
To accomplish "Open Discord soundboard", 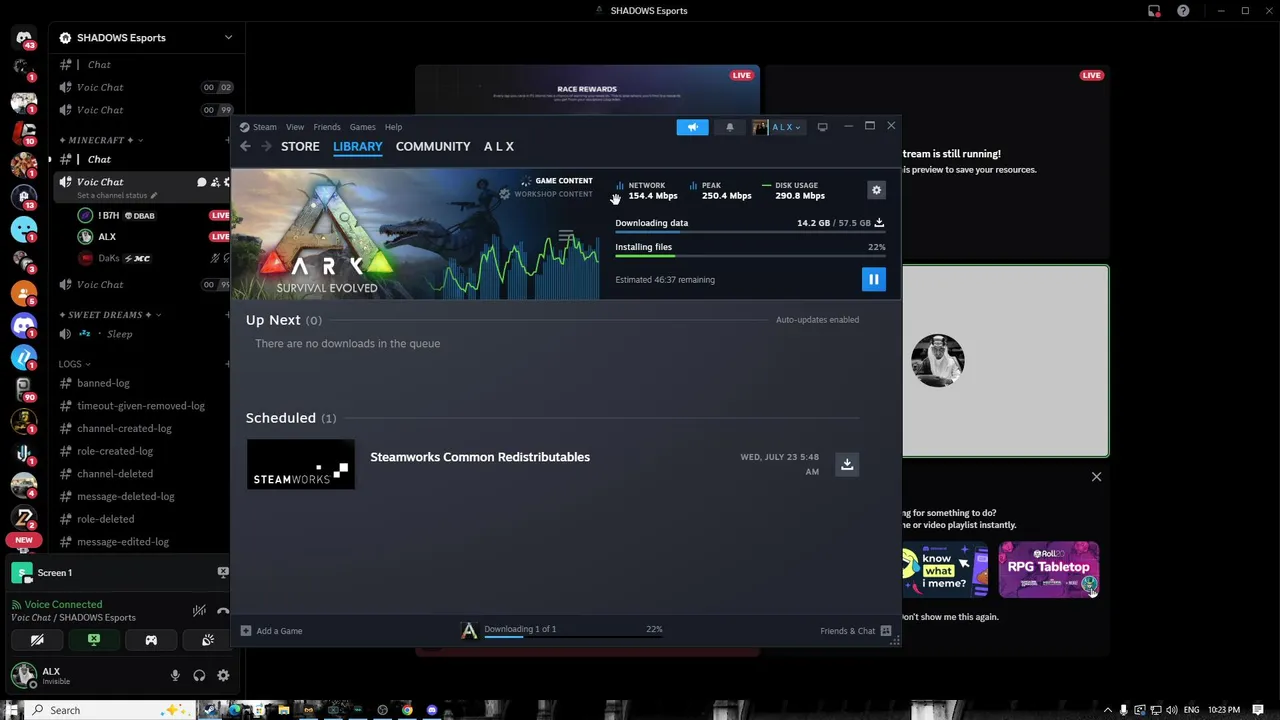I will (x=208, y=640).
